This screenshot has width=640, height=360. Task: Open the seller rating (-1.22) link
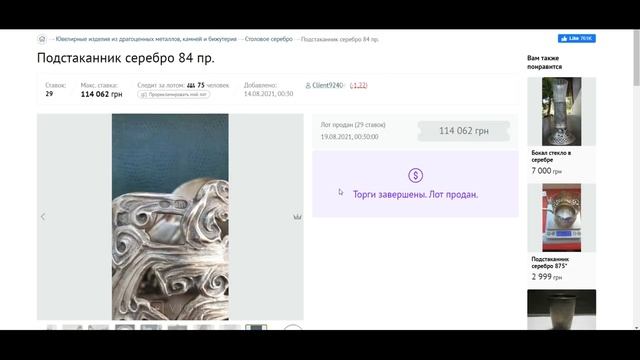point(358,85)
